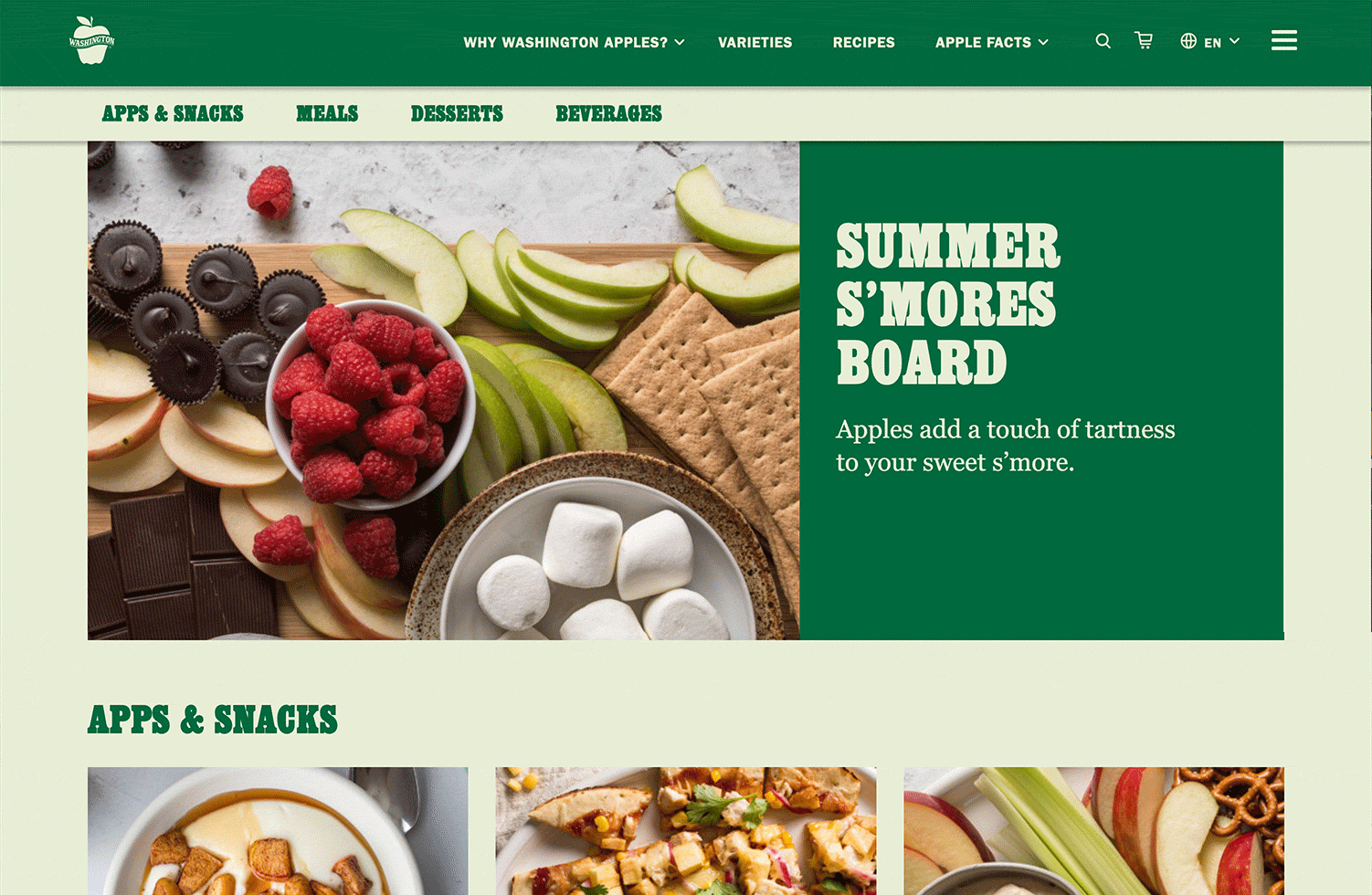This screenshot has width=1372, height=895.
Task: Open the EN language selector chevron
Action: tap(1235, 41)
